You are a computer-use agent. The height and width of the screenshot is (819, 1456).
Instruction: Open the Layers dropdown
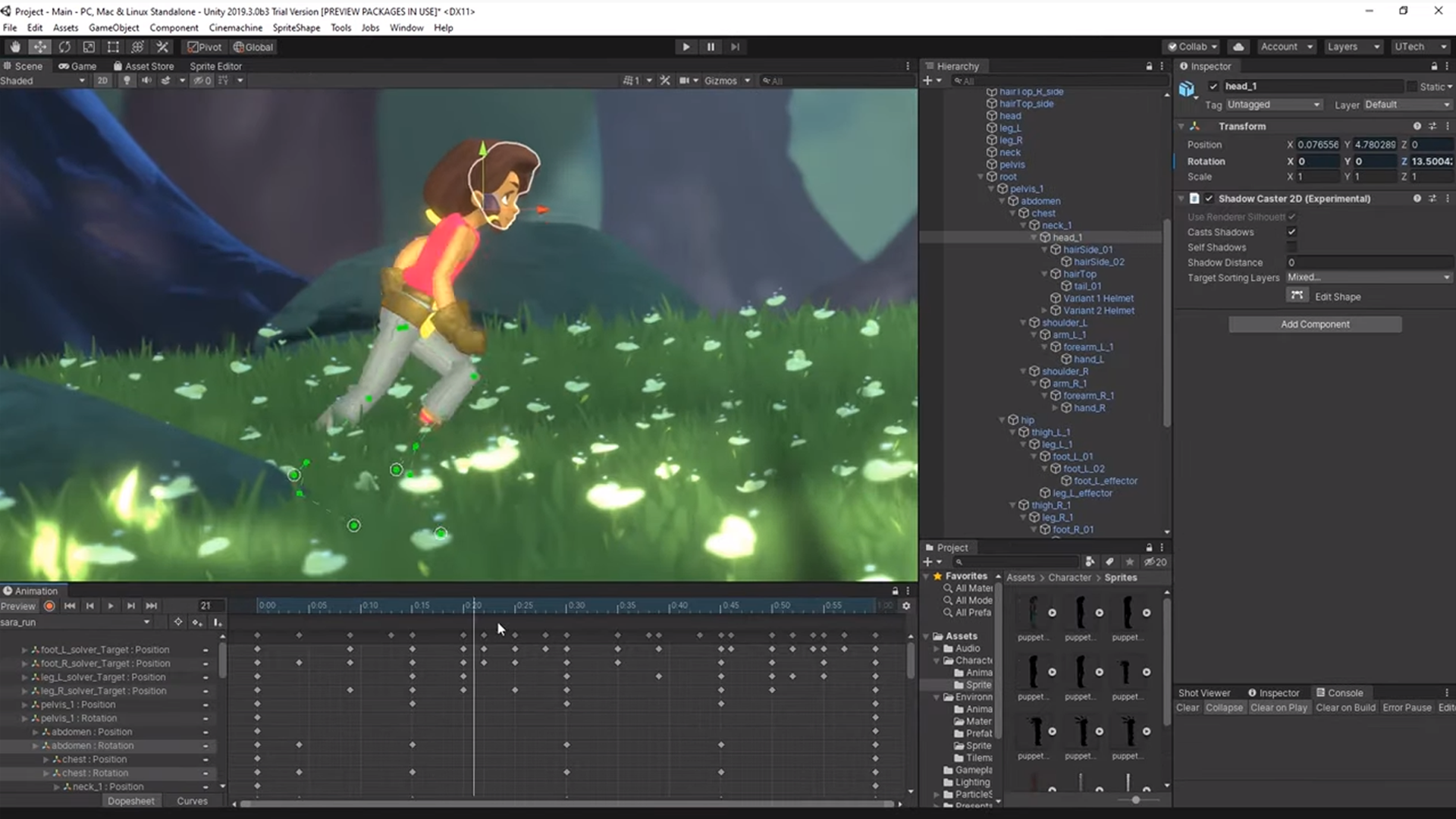tap(1354, 47)
